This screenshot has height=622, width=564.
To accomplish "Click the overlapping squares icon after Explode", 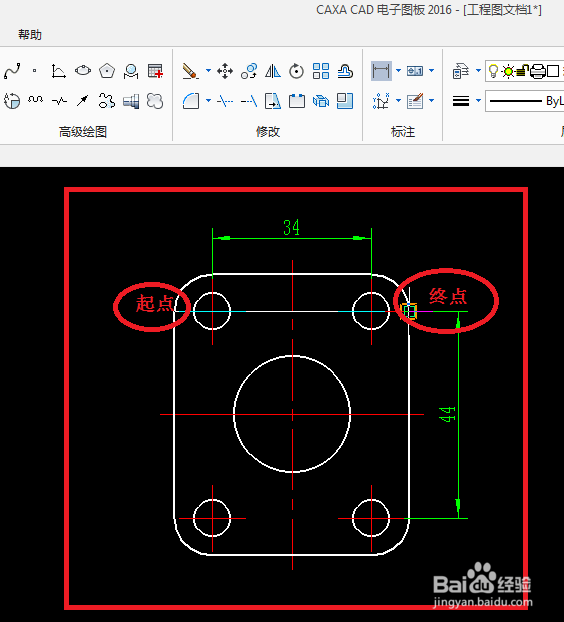I will coord(345,101).
